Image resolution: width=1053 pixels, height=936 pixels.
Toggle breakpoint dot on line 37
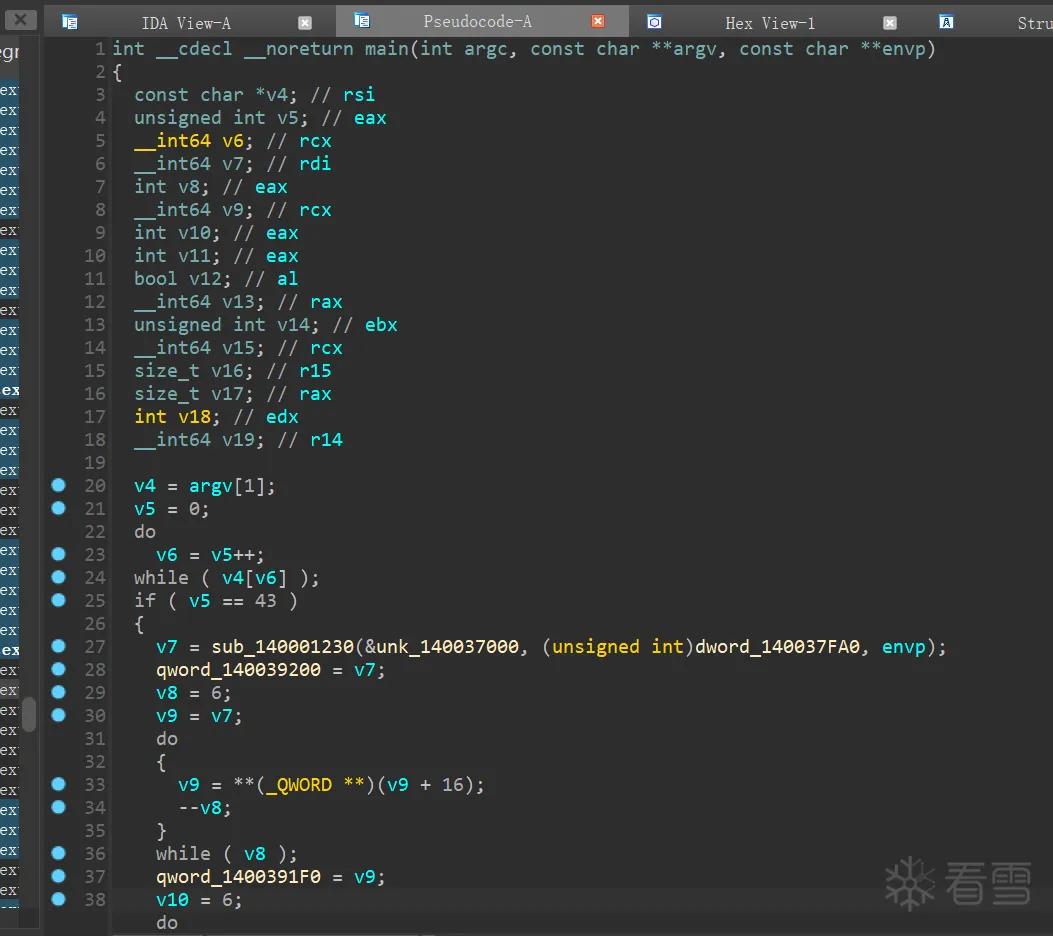coord(58,876)
